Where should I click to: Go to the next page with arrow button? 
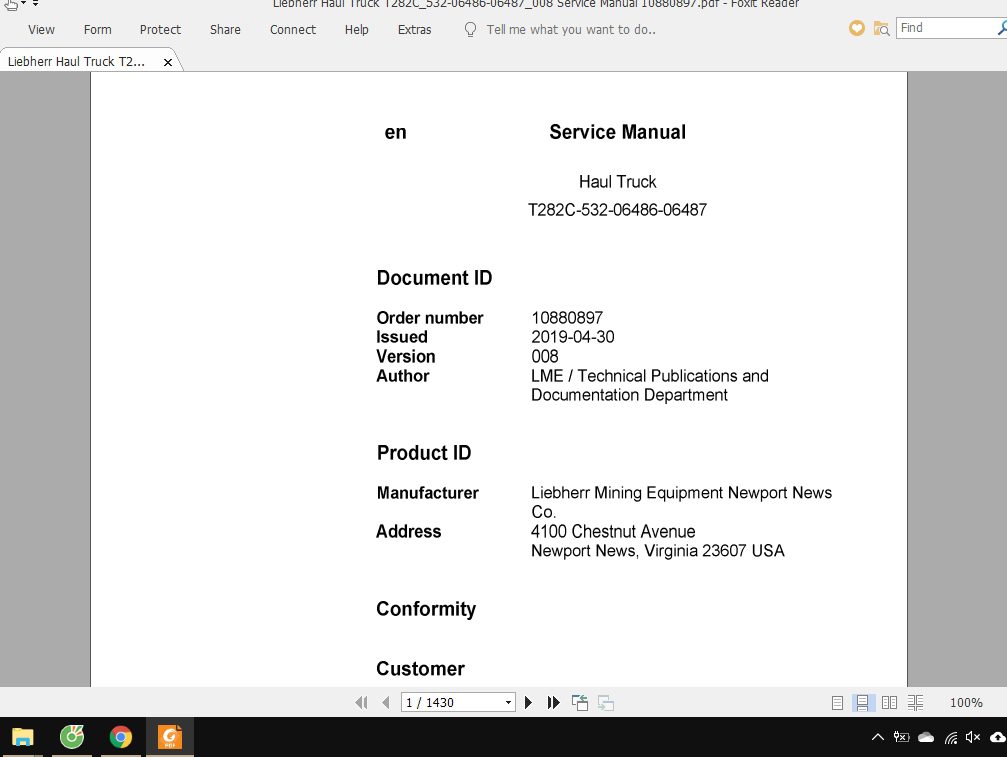pos(528,702)
